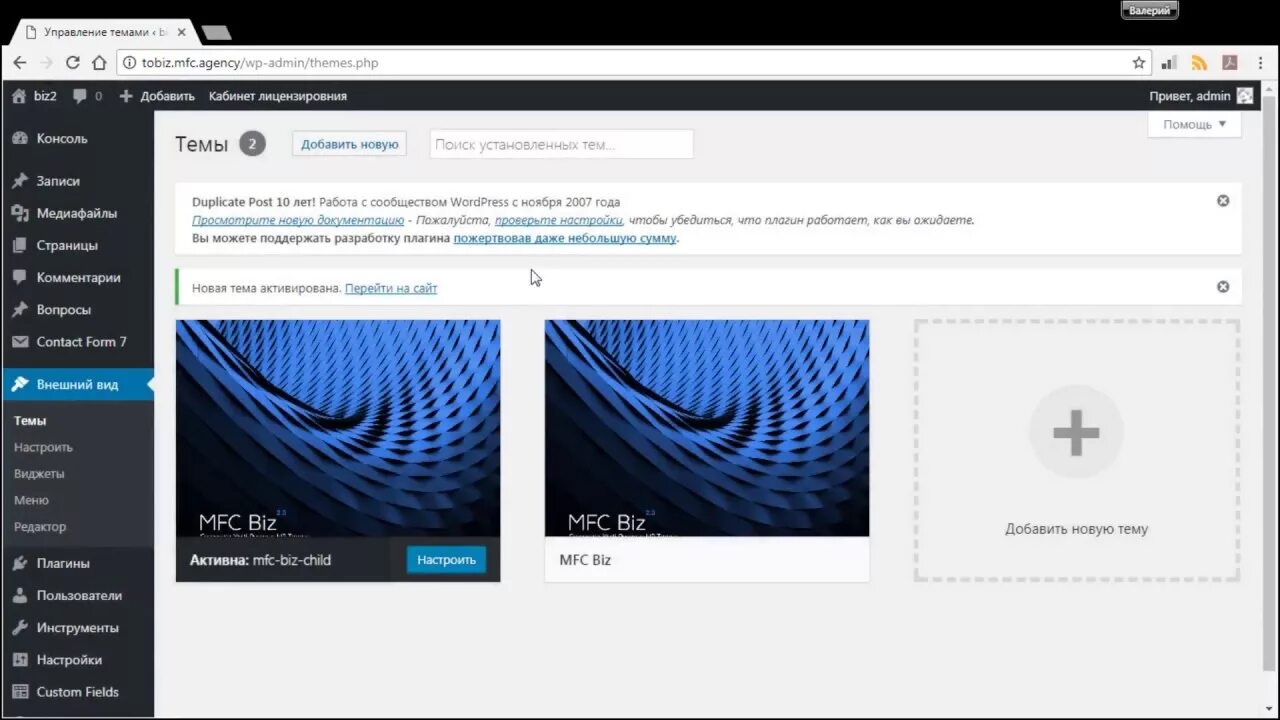Open biz2 site home icon in admin bar
The height and width of the screenshot is (720, 1280).
tap(18, 96)
